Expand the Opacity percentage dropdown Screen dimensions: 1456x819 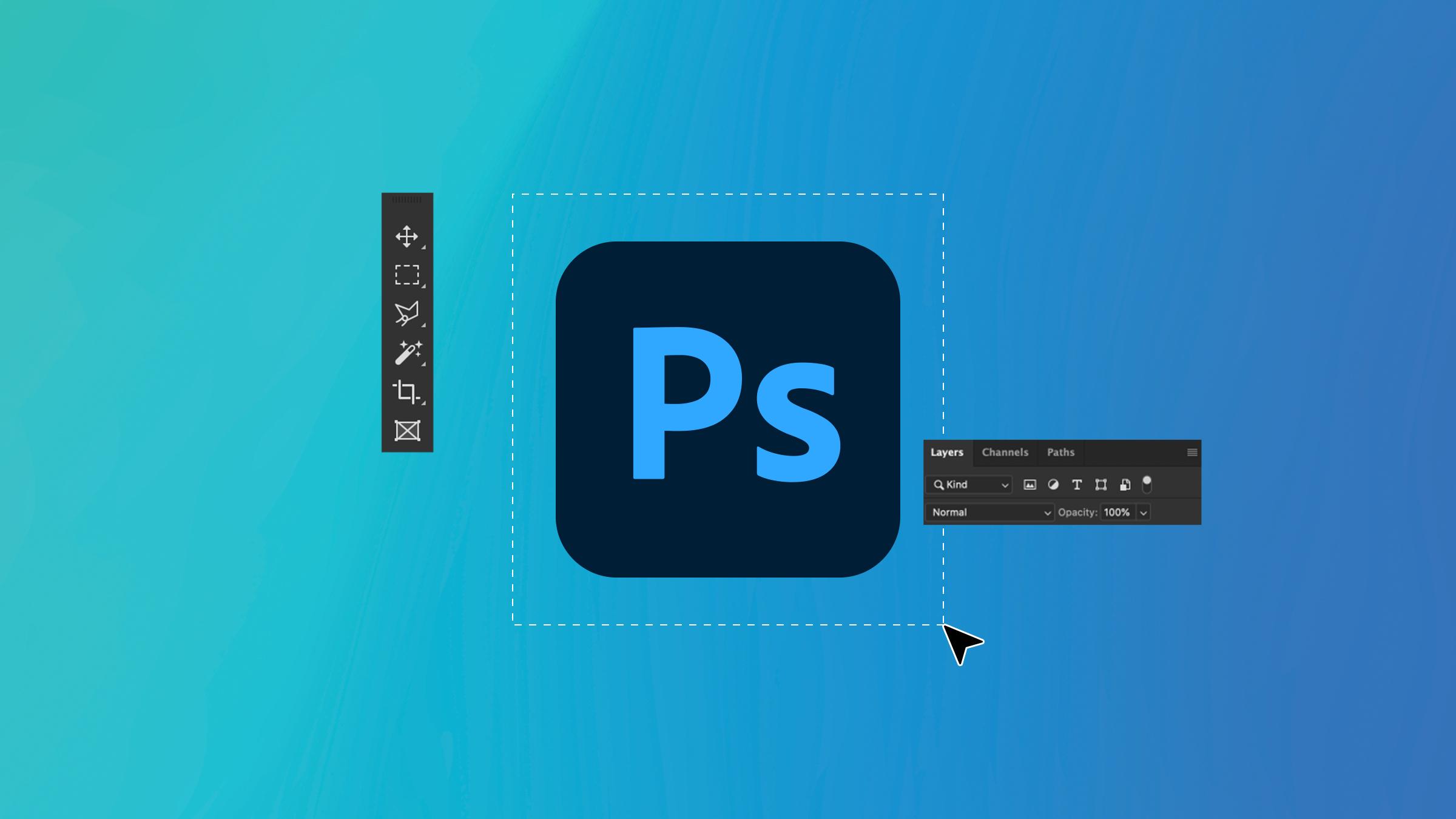(1144, 512)
